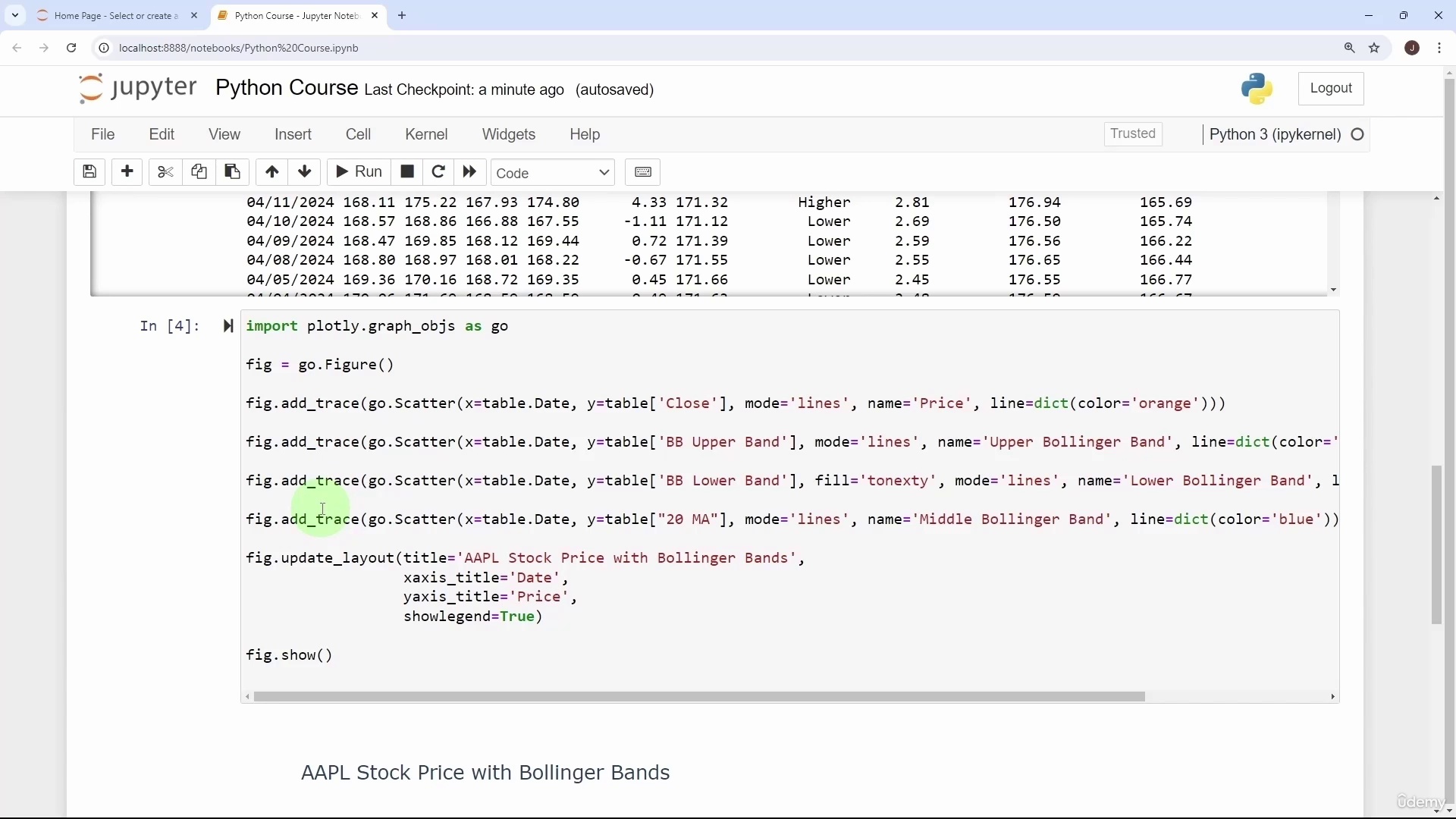Run this cell using the step icon beside In [4]
1456x819 pixels.
pyautogui.click(x=227, y=327)
